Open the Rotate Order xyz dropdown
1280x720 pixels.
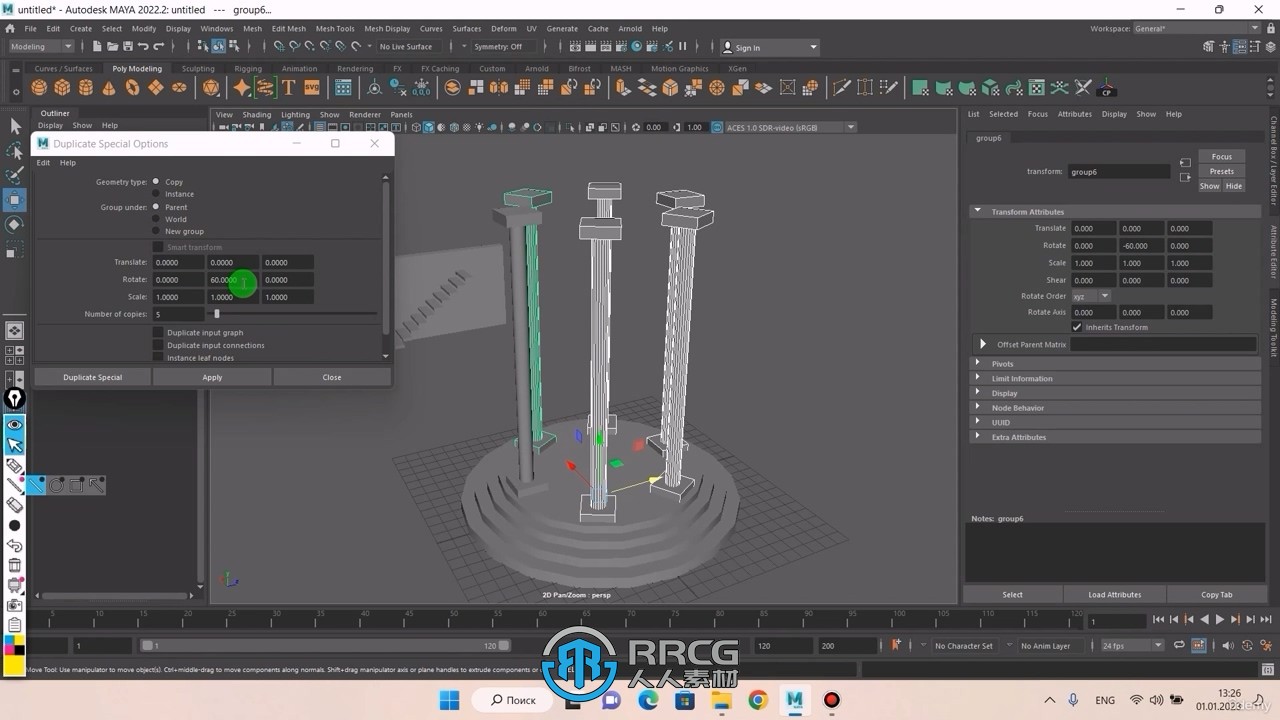(x=1091, y=296)
